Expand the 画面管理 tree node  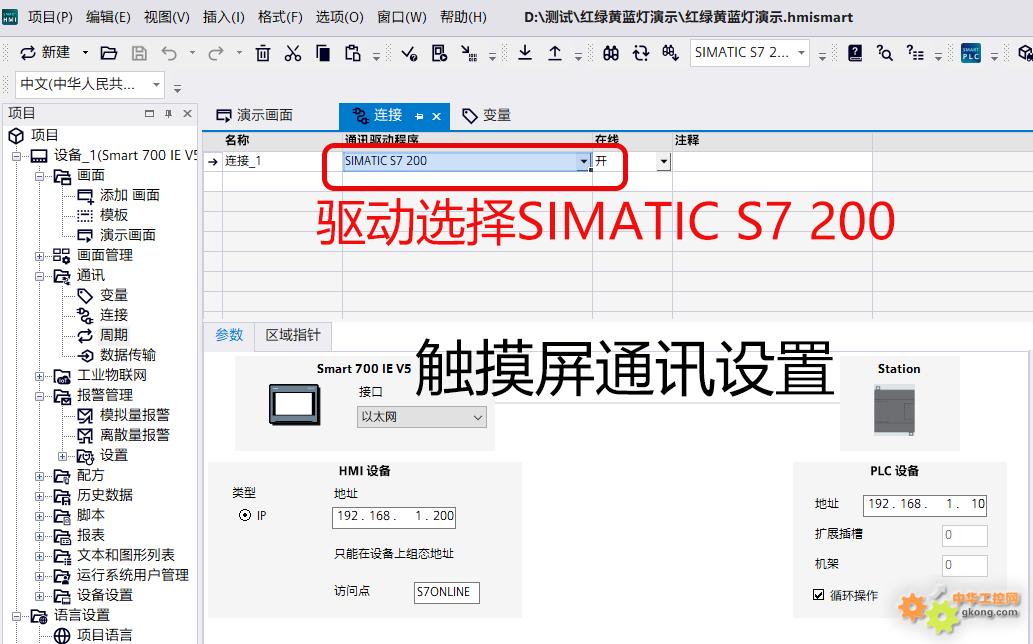point(40,255)
